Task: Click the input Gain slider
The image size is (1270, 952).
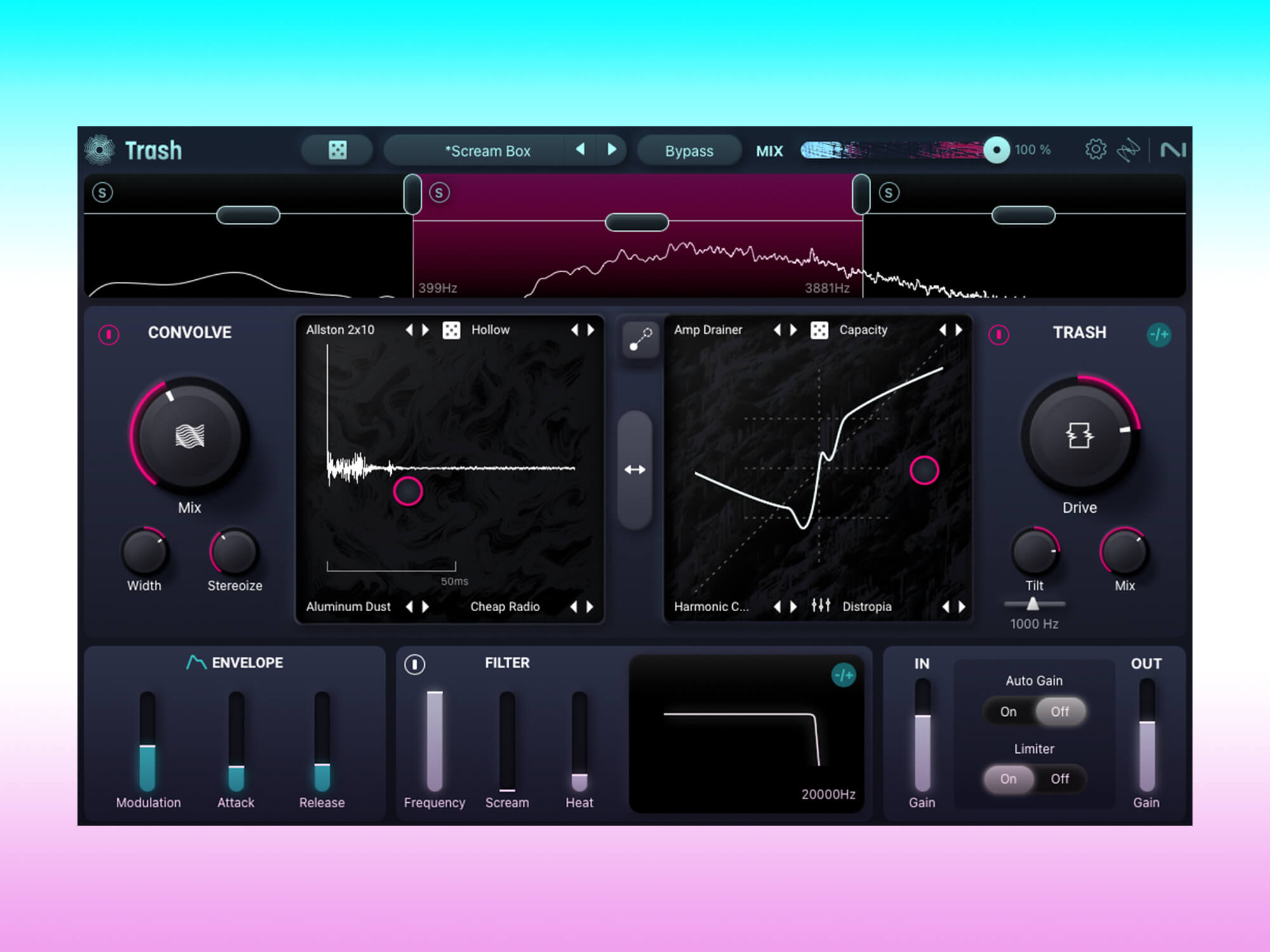Action: 922,735
